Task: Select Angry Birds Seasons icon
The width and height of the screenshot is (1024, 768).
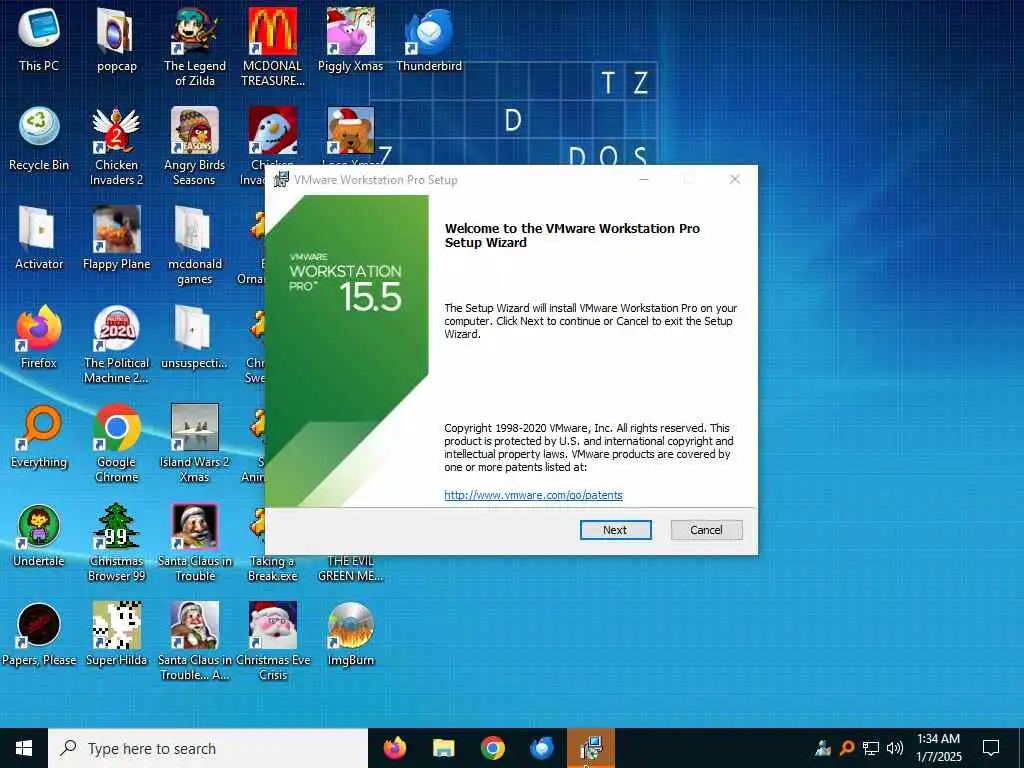Action: pyautogui.click(x=195, y=146)
